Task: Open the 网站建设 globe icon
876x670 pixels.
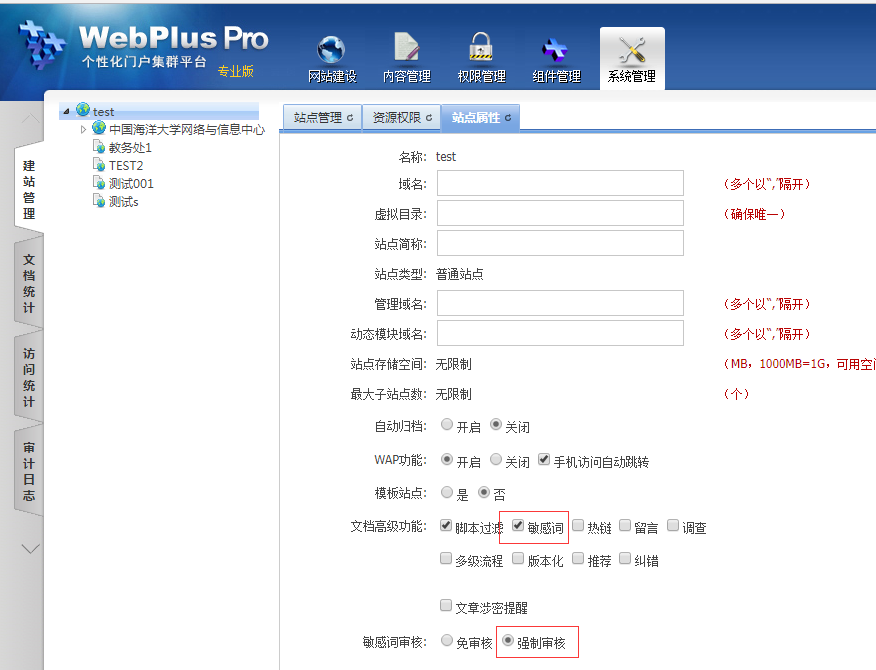Action: pos(331,50)
